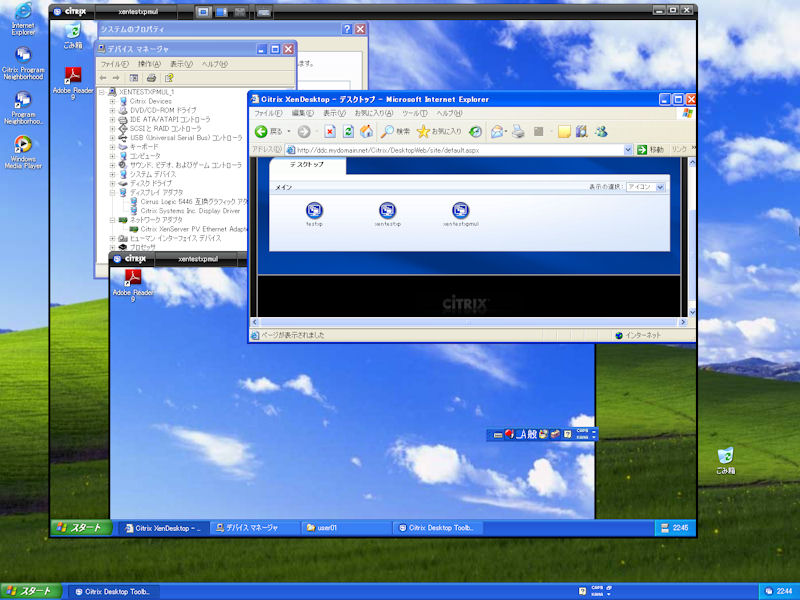800x600 pixels.
Task: Select Adobe Reader 9 icon in nested Citrix session
Action: (133, 285)
